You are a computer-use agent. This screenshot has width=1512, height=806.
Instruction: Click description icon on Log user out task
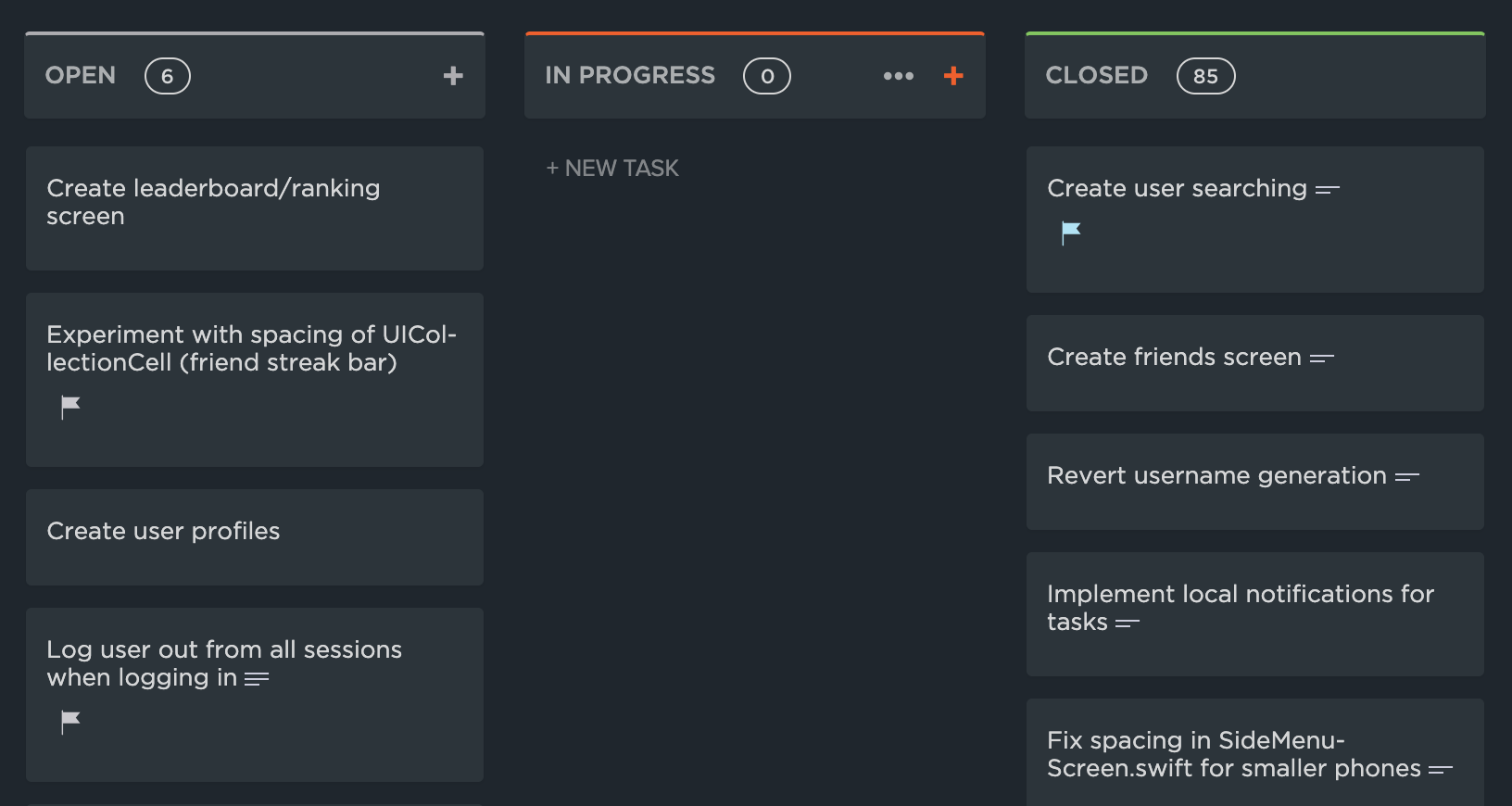(x=257, y=679)
